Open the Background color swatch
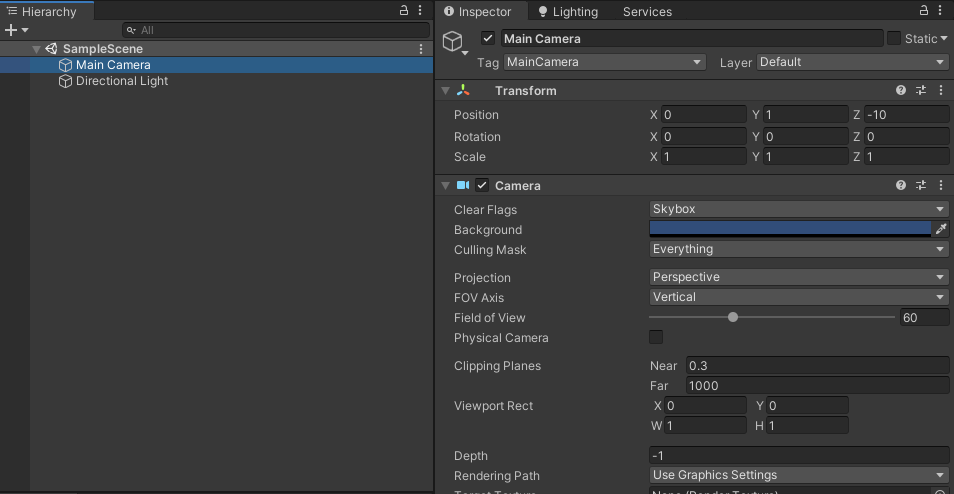Viewport: 954px width, 494px height. (790, 229)
